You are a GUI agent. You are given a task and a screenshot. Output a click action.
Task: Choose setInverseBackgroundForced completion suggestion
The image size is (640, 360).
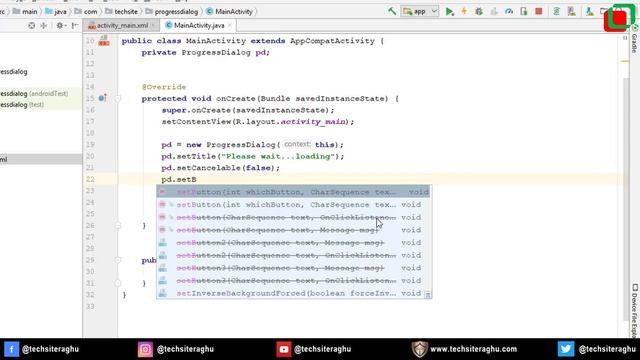(x=293, y=293)
